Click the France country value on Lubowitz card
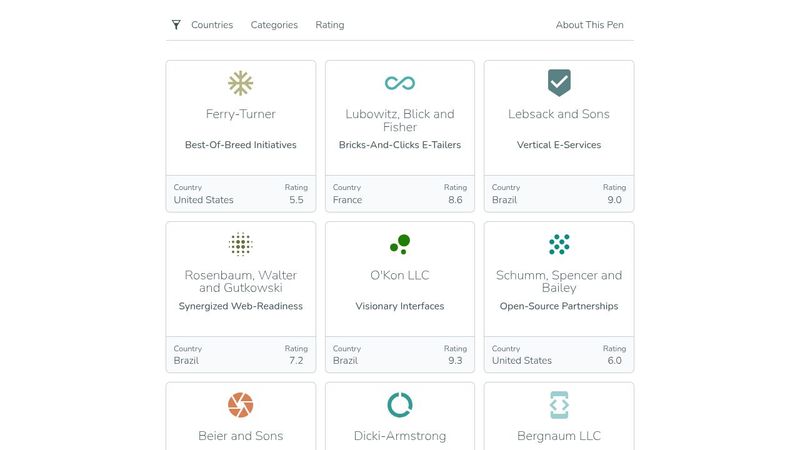 [347, 200]
